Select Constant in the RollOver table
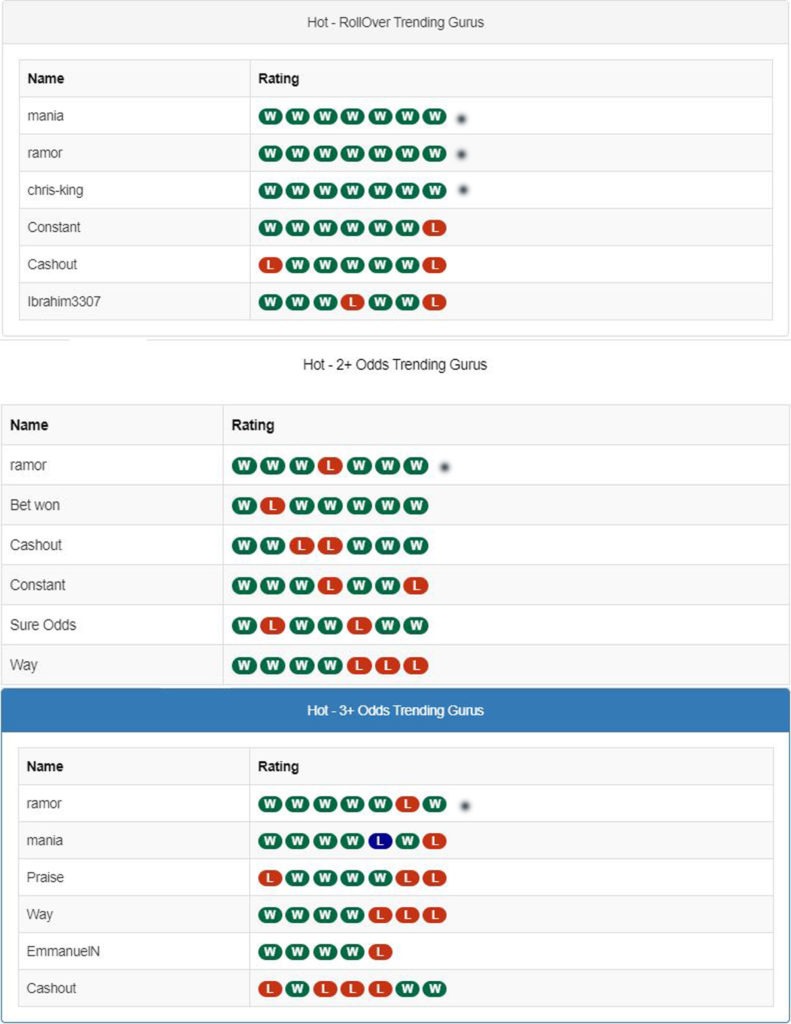791x1024 pixels. pos(54,227)
